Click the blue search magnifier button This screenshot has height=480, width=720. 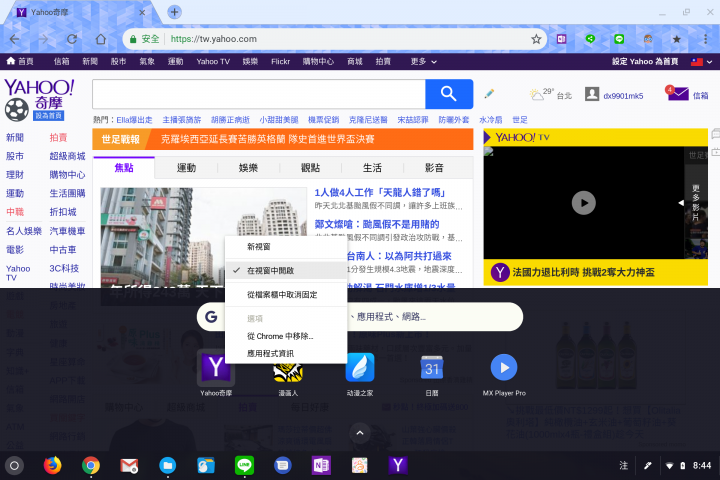click(449, 94)
